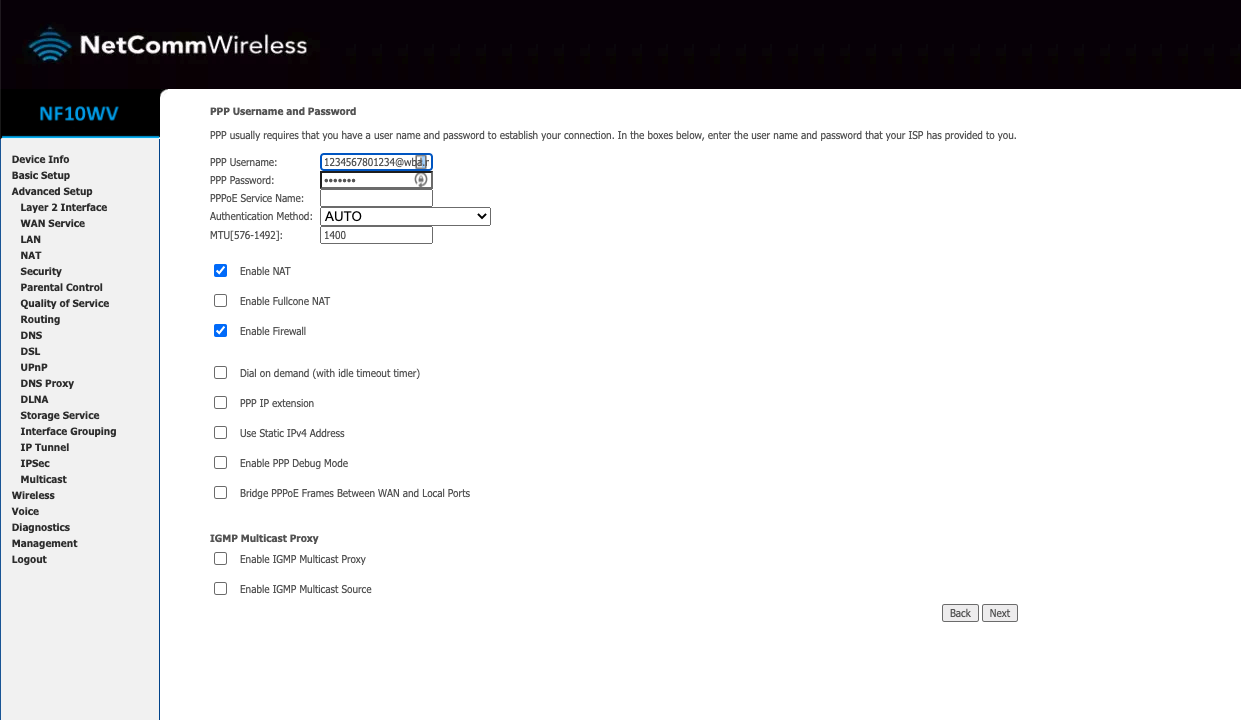Click Logout in the sidebar
This screenshot has height=720, width=1241.
coord(29,560)
